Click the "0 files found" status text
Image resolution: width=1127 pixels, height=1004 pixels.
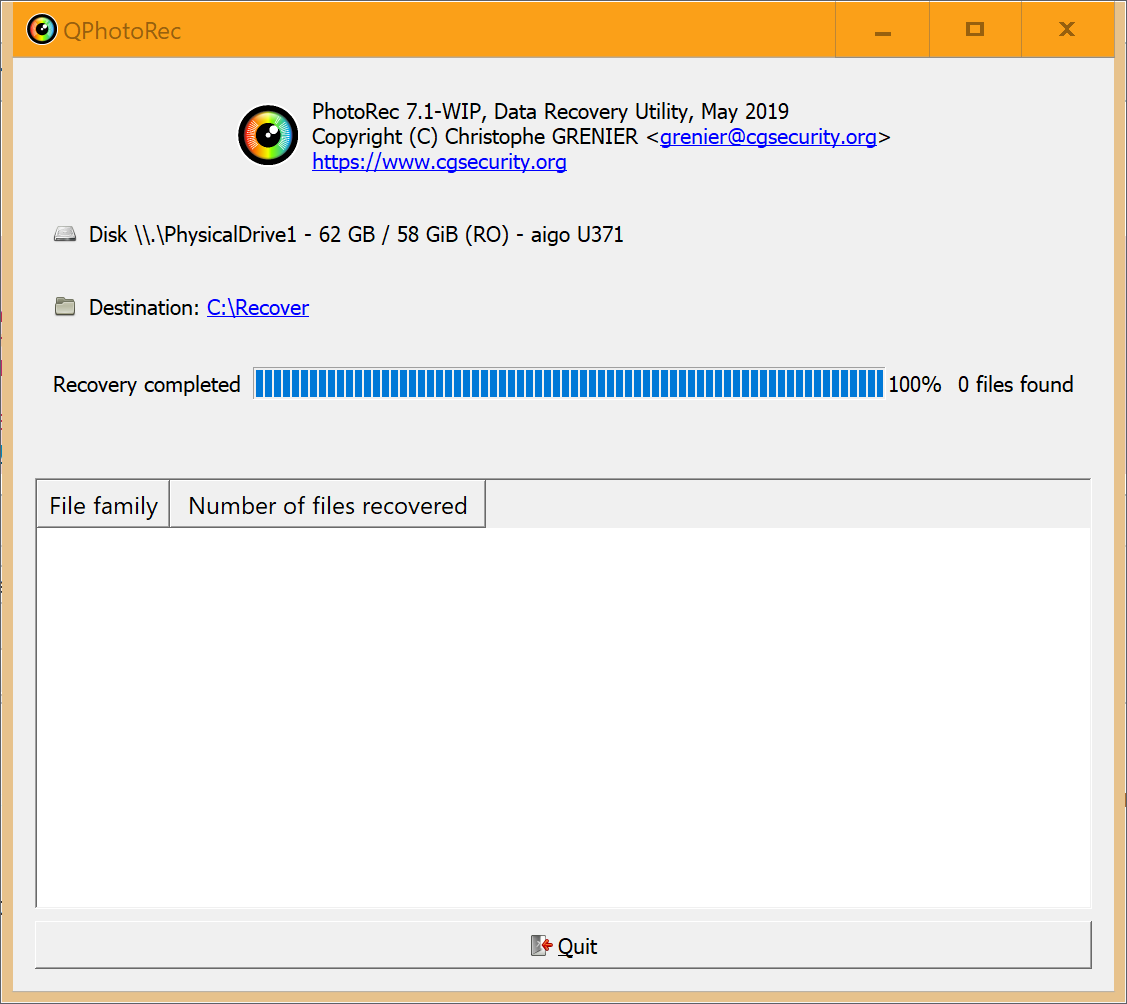coord(1015,385)
